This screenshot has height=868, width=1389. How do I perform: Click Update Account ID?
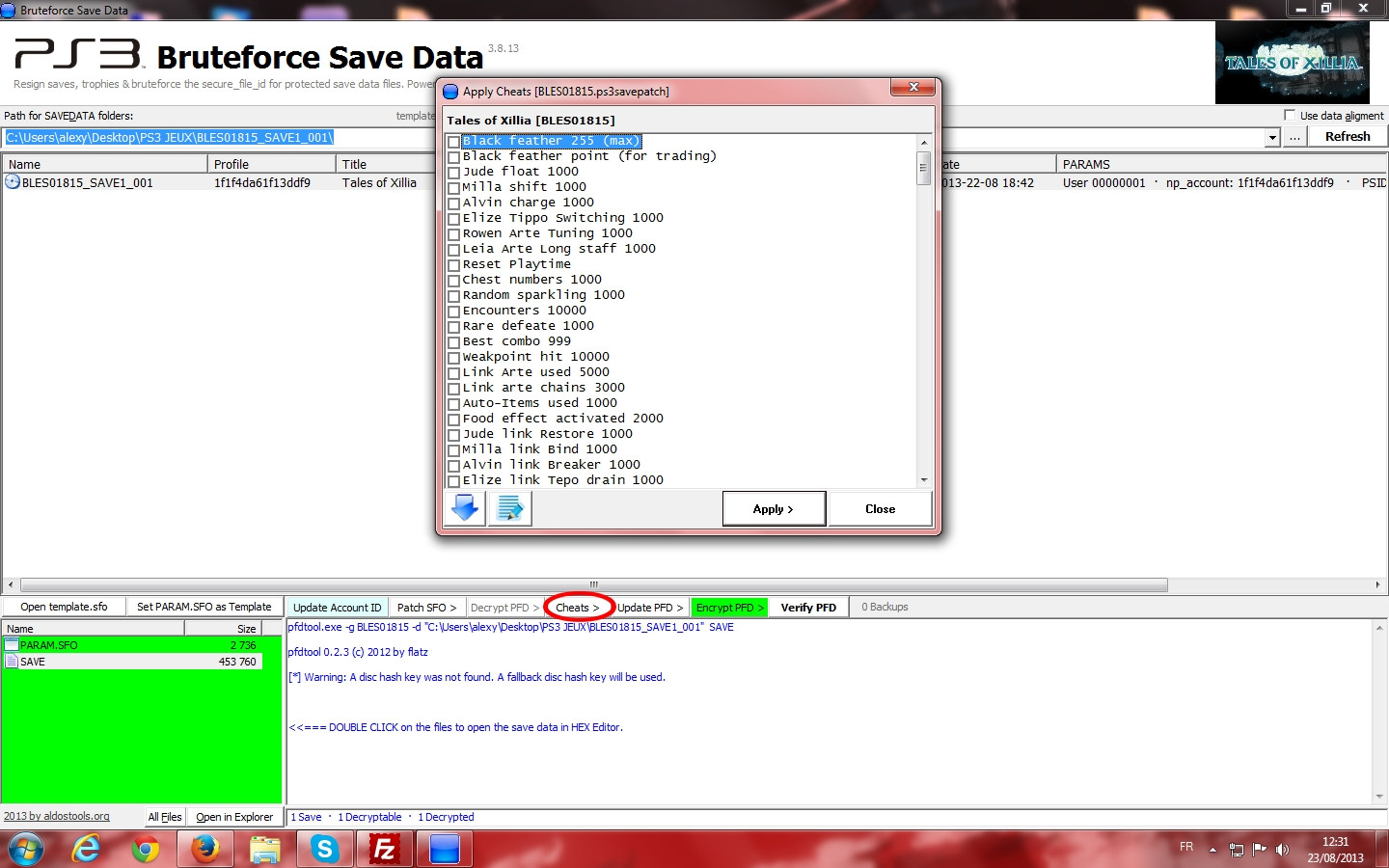(x=338, y=608)
